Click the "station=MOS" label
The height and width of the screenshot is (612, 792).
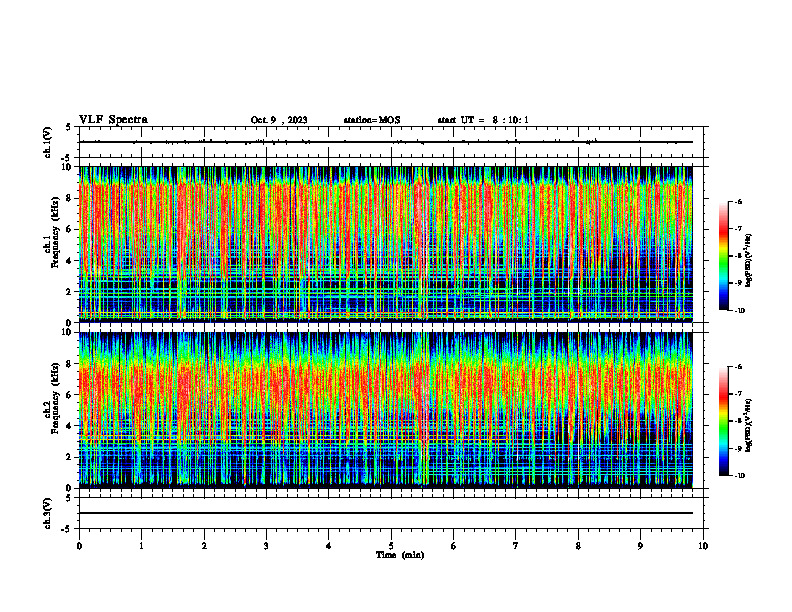point(372,120)
